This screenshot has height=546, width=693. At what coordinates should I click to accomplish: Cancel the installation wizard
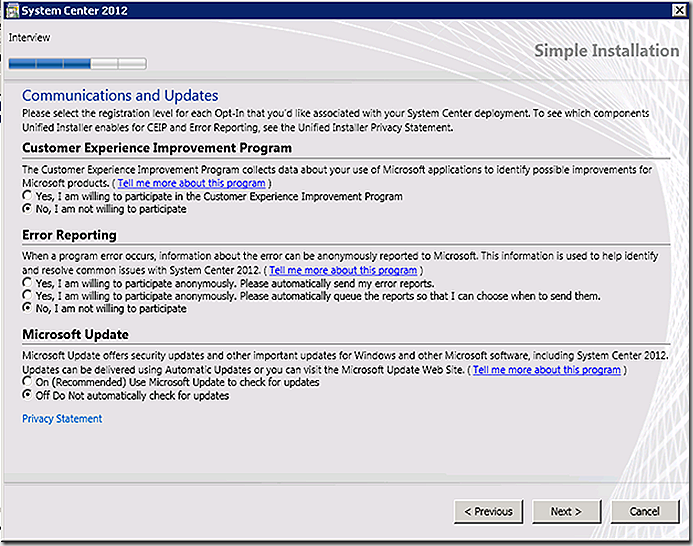pos(645,512)
